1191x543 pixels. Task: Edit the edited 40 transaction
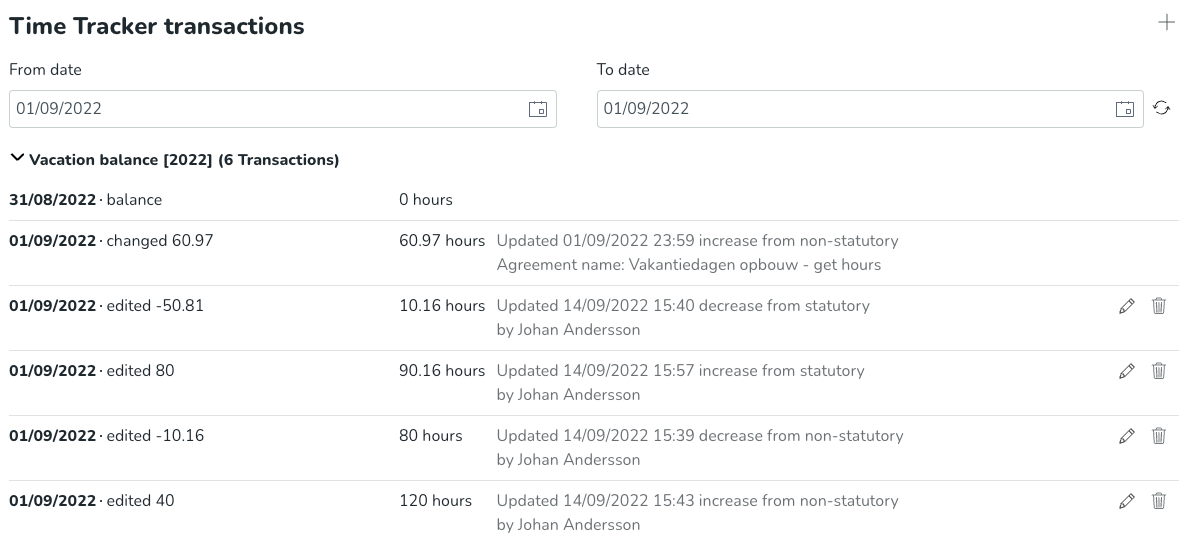coord(1126,501)
